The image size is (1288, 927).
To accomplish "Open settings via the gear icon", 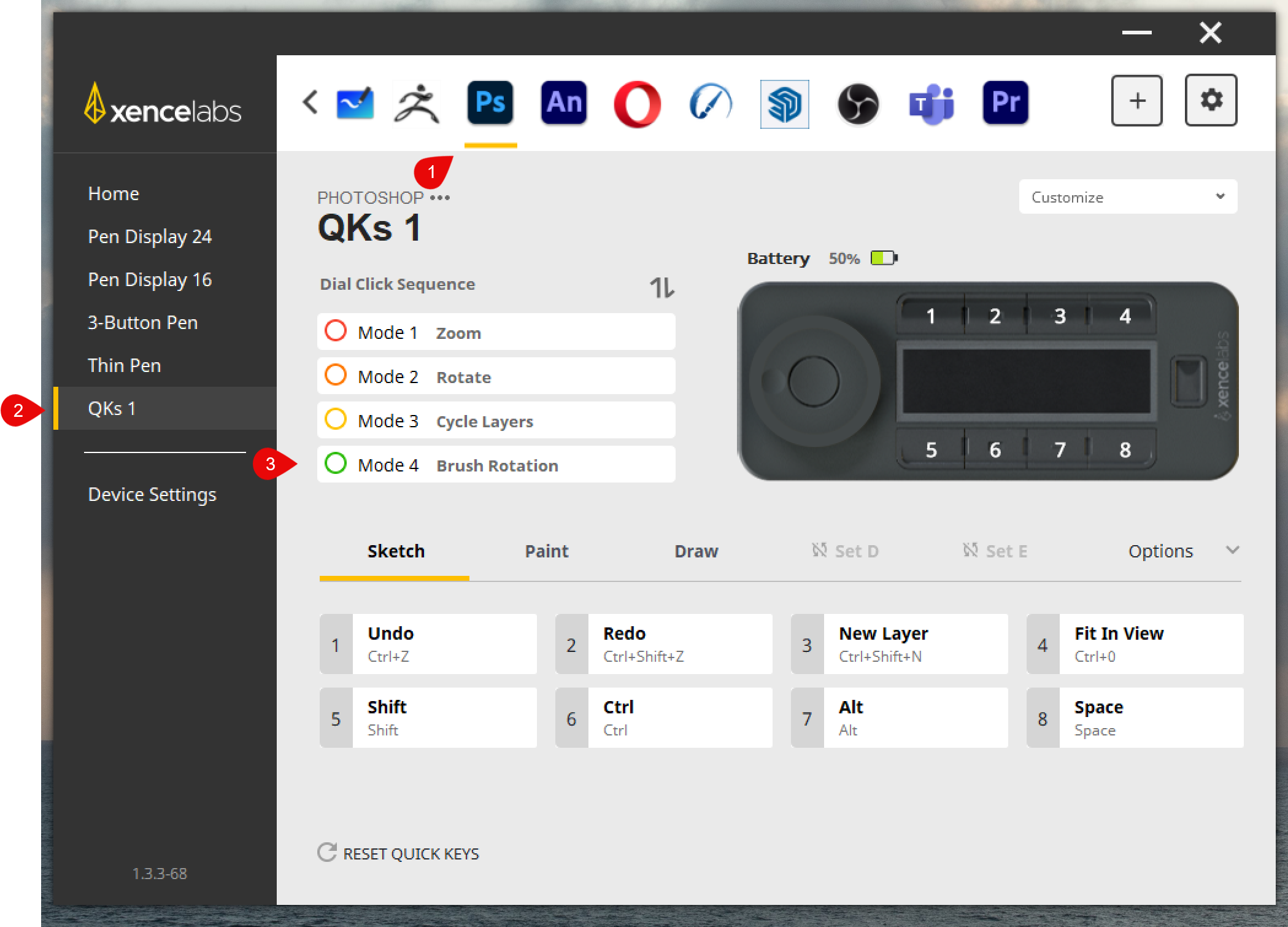I will click(x=1210, y=100).
